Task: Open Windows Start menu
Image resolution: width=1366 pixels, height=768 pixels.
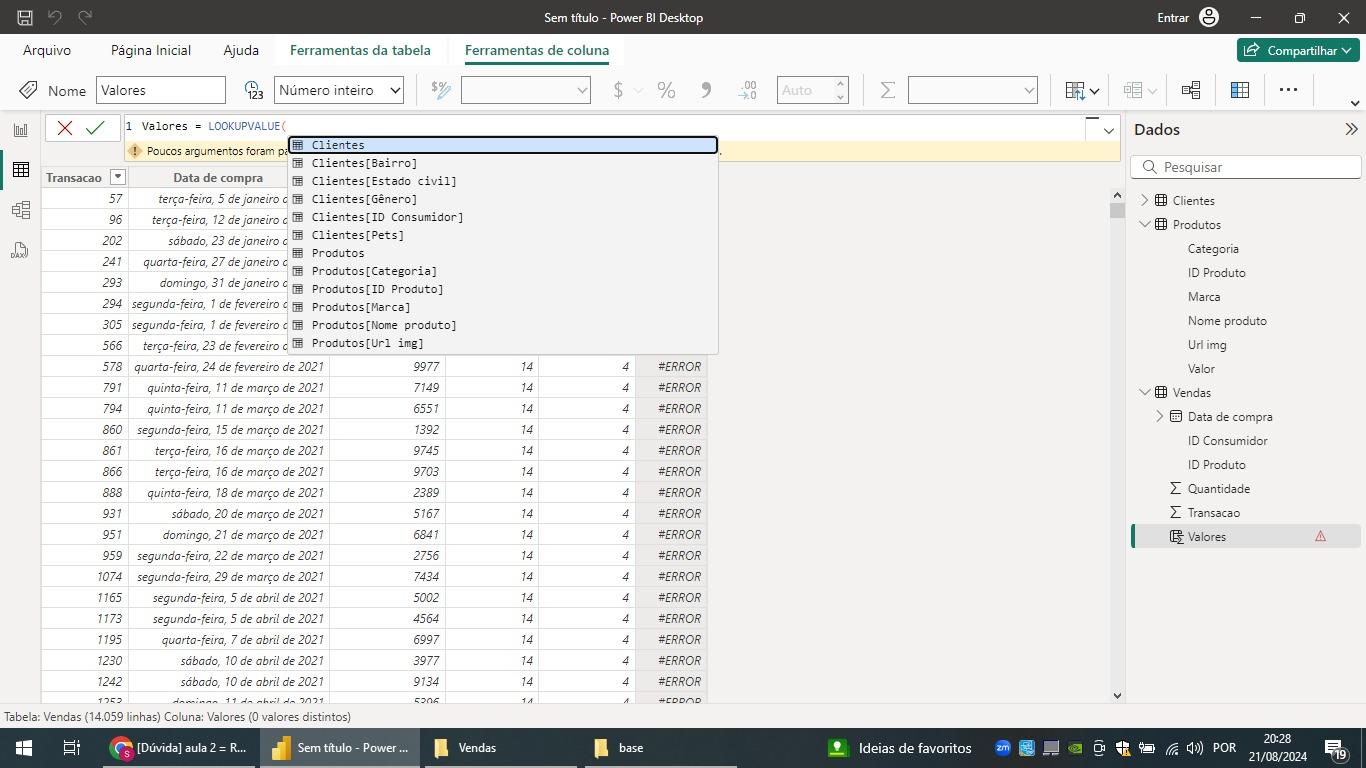Action: [23, 747]
